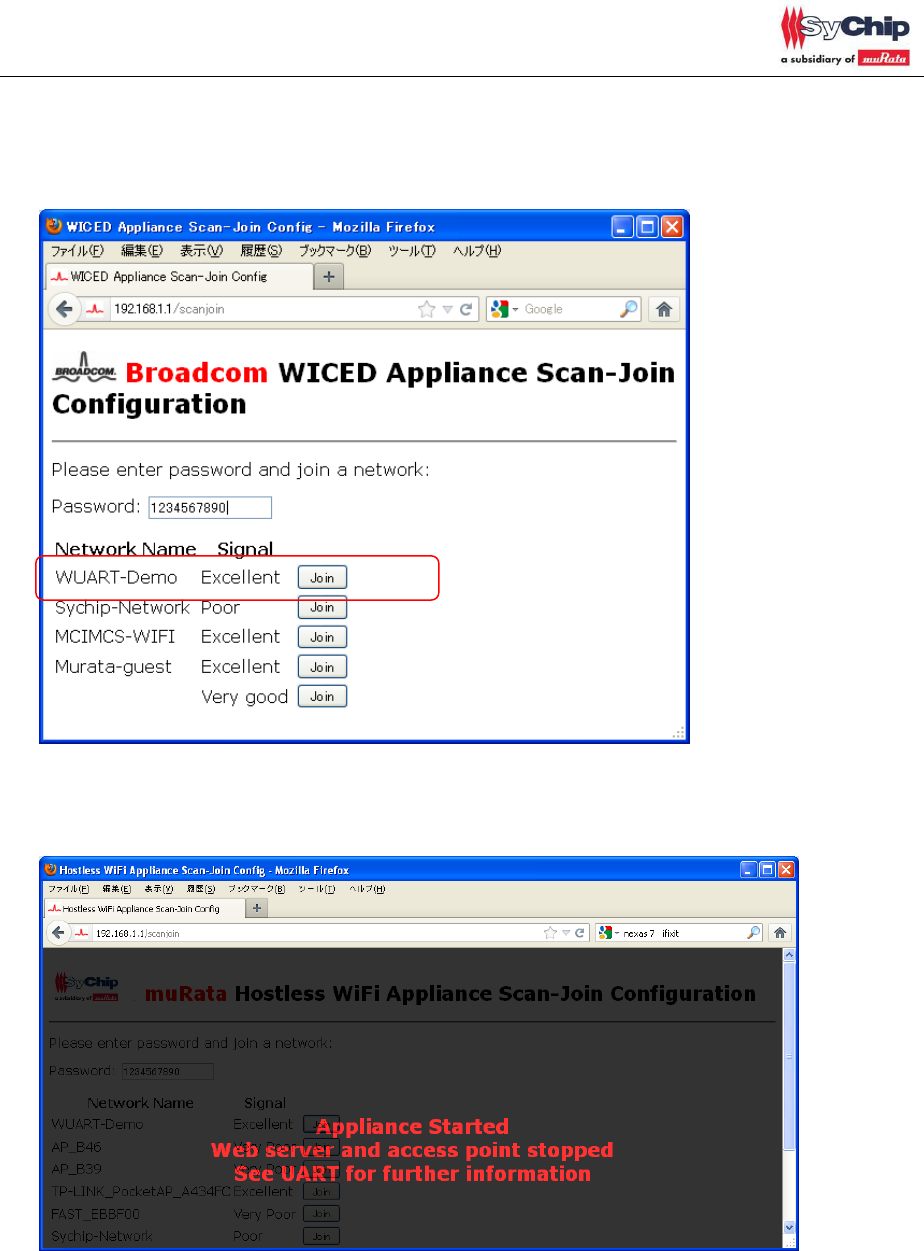Open ヘルプ(H) menu in Hostless WiFi window
The height and width of the screenshot is (1251, 924).
pos(367,889)
